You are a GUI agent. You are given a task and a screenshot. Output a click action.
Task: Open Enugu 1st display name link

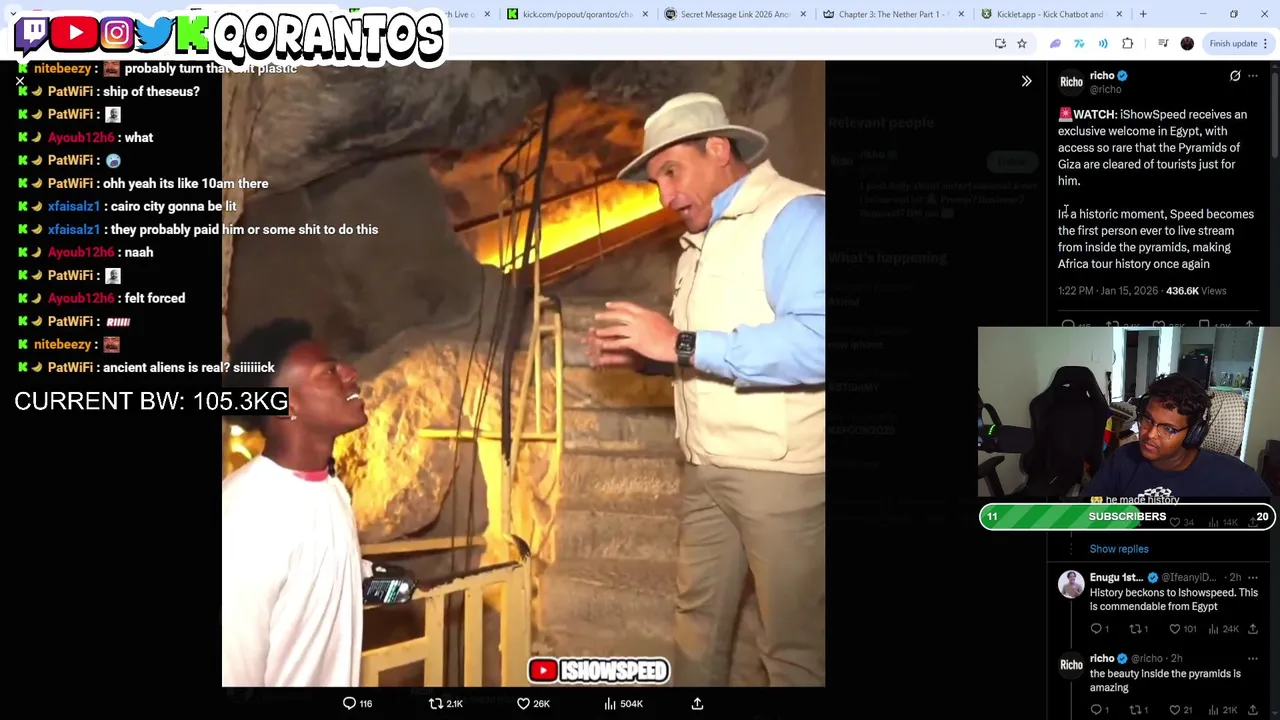pos(1116,577)
